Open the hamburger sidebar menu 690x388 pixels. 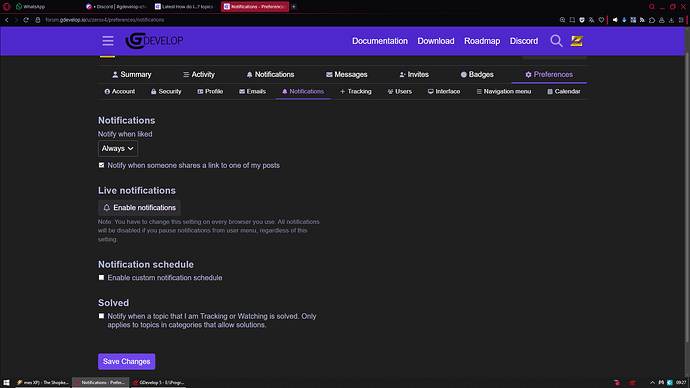108,41
